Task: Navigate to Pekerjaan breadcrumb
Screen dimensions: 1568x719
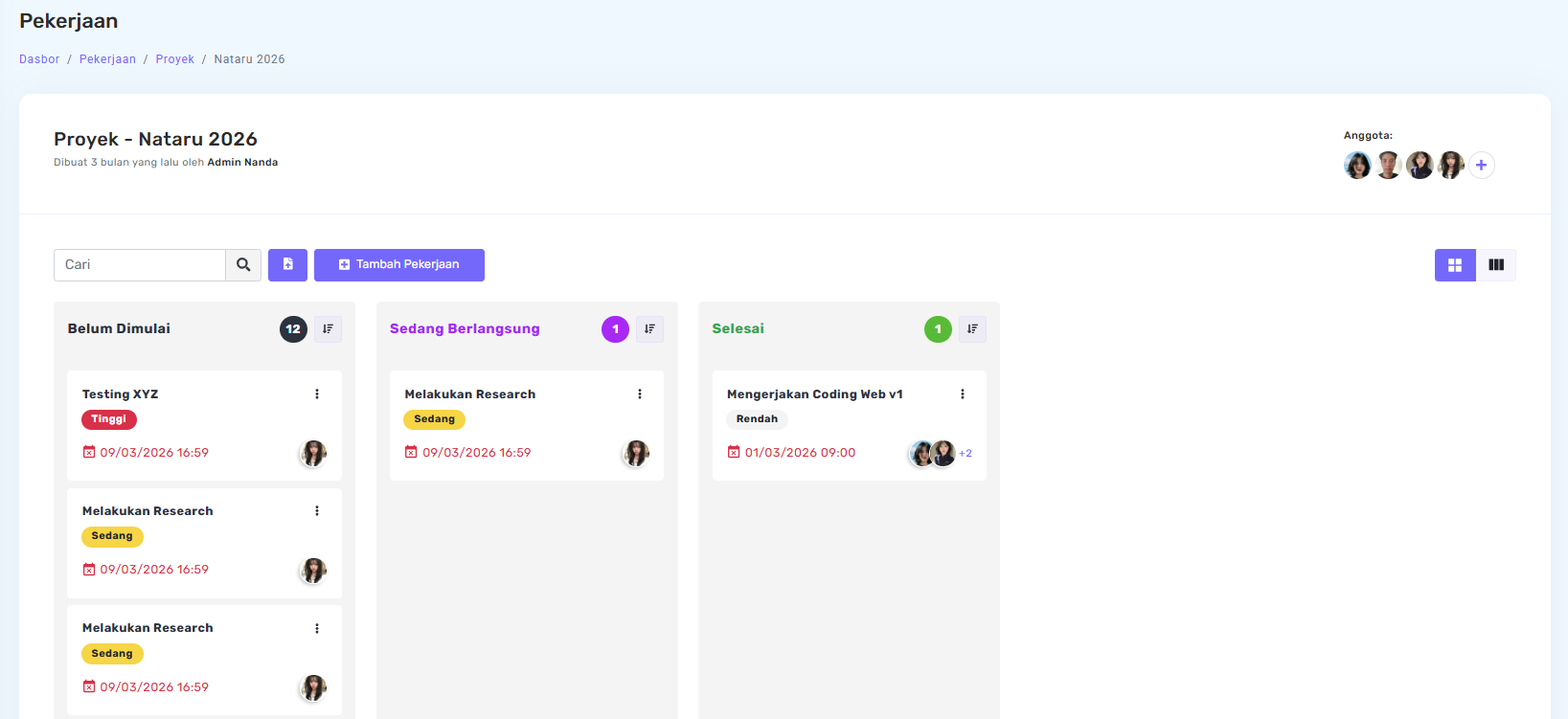Action: [x=107, y=59]
